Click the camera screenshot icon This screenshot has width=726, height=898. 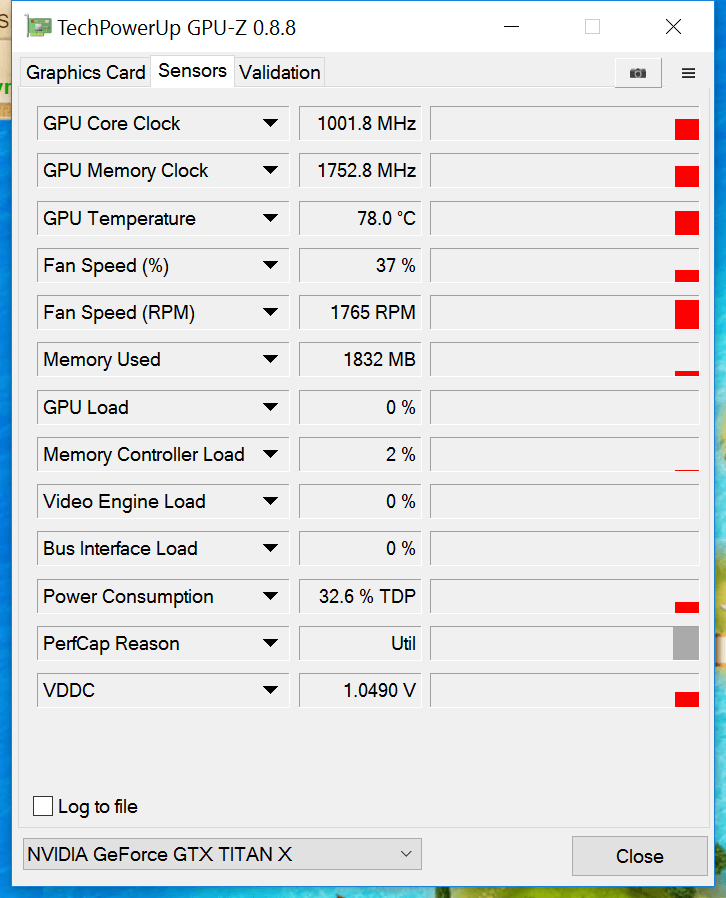[x=637, y=73]
